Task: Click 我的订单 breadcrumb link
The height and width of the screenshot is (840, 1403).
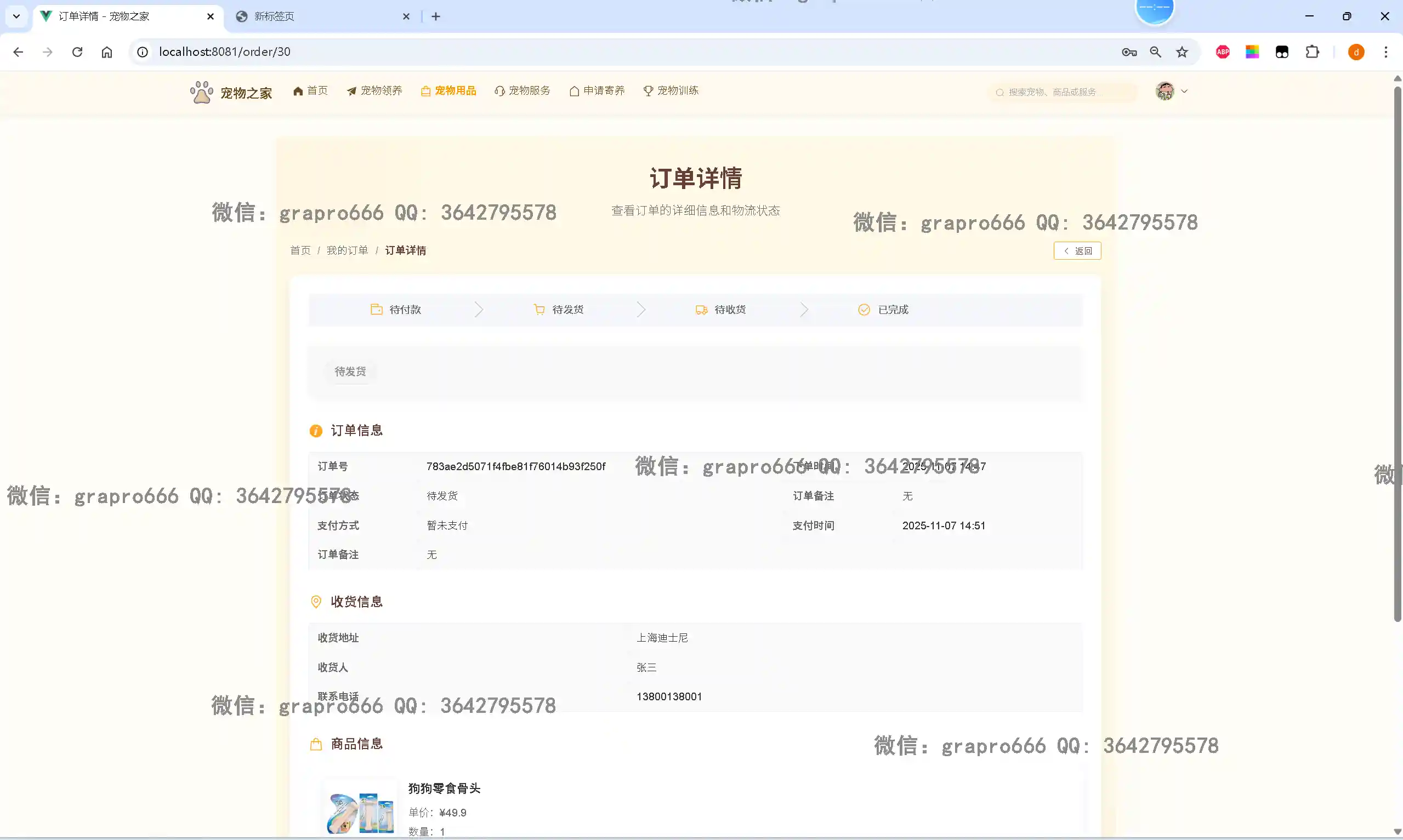Action: pos(347,250)
